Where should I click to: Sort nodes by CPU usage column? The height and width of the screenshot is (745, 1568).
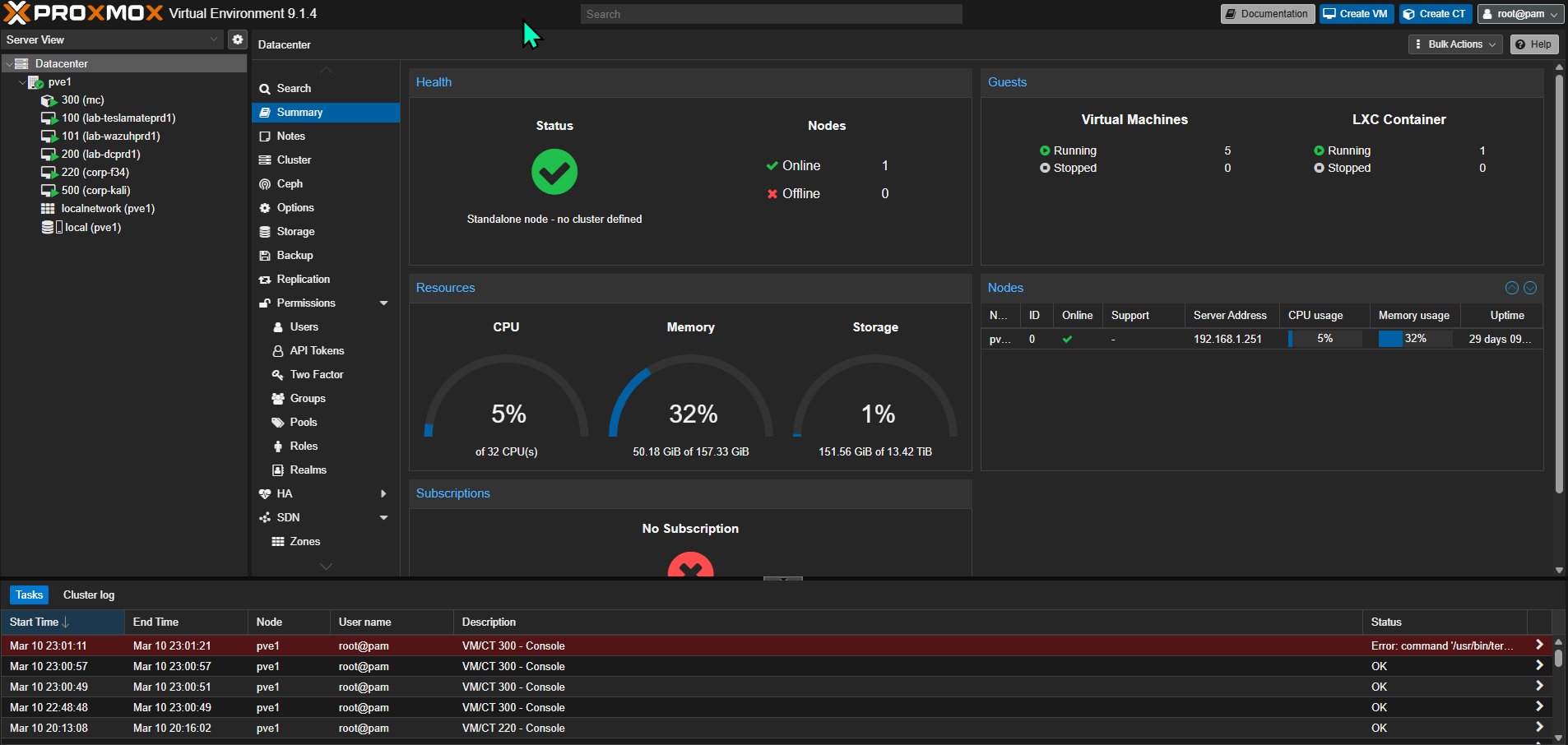1324,315
